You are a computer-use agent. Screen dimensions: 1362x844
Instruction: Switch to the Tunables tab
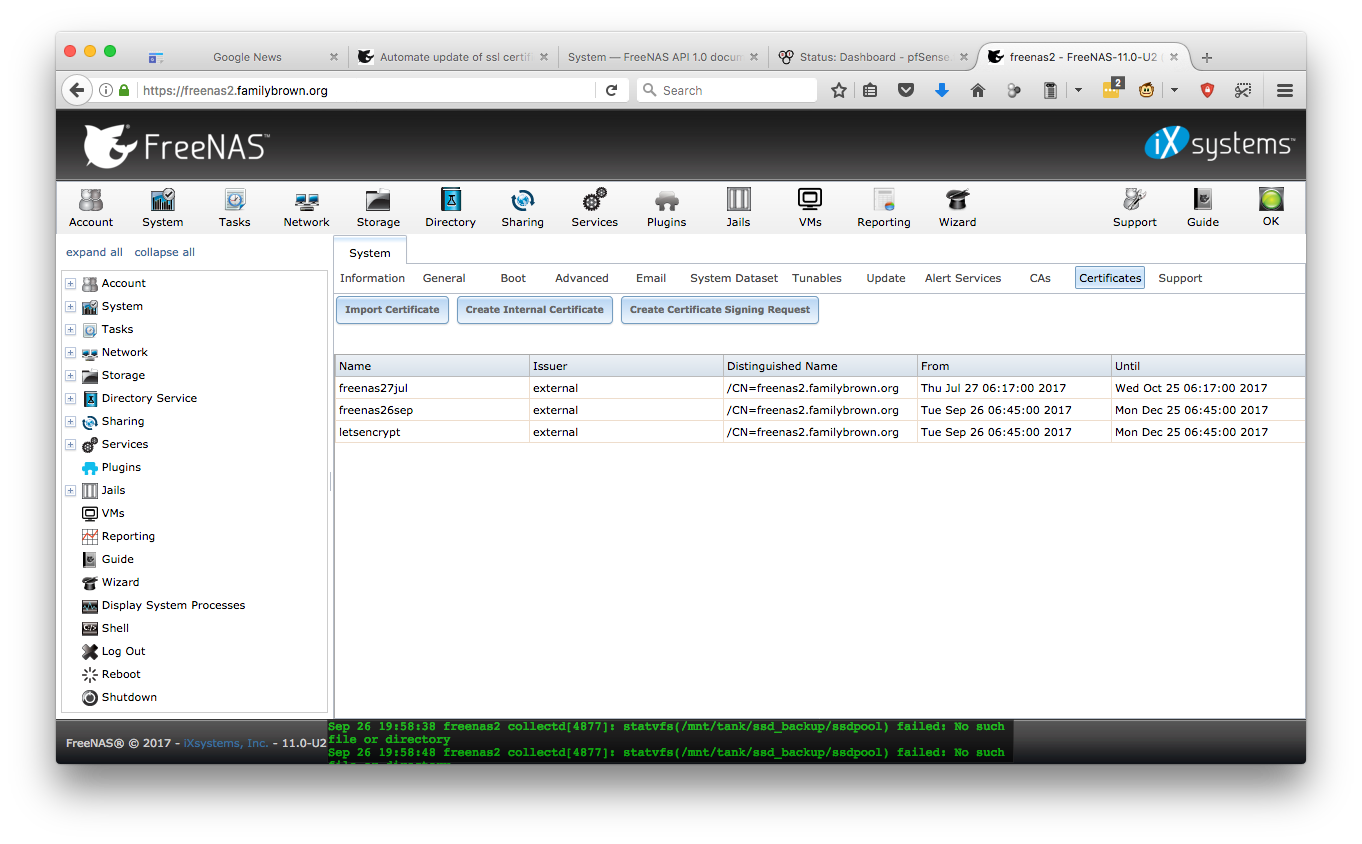point(817,278)
